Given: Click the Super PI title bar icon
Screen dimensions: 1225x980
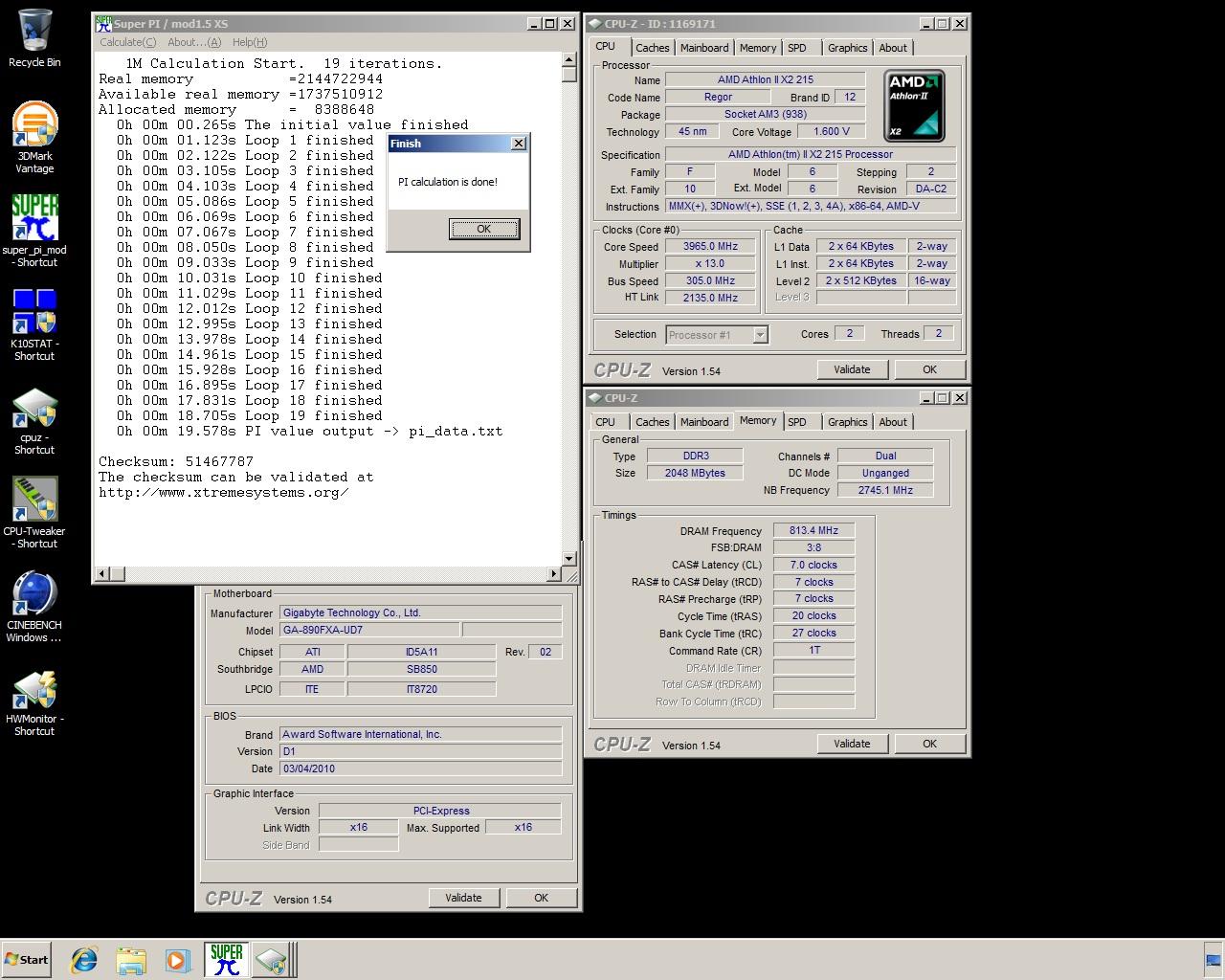Looking at the screenshot, I should [x=103, y=24].
